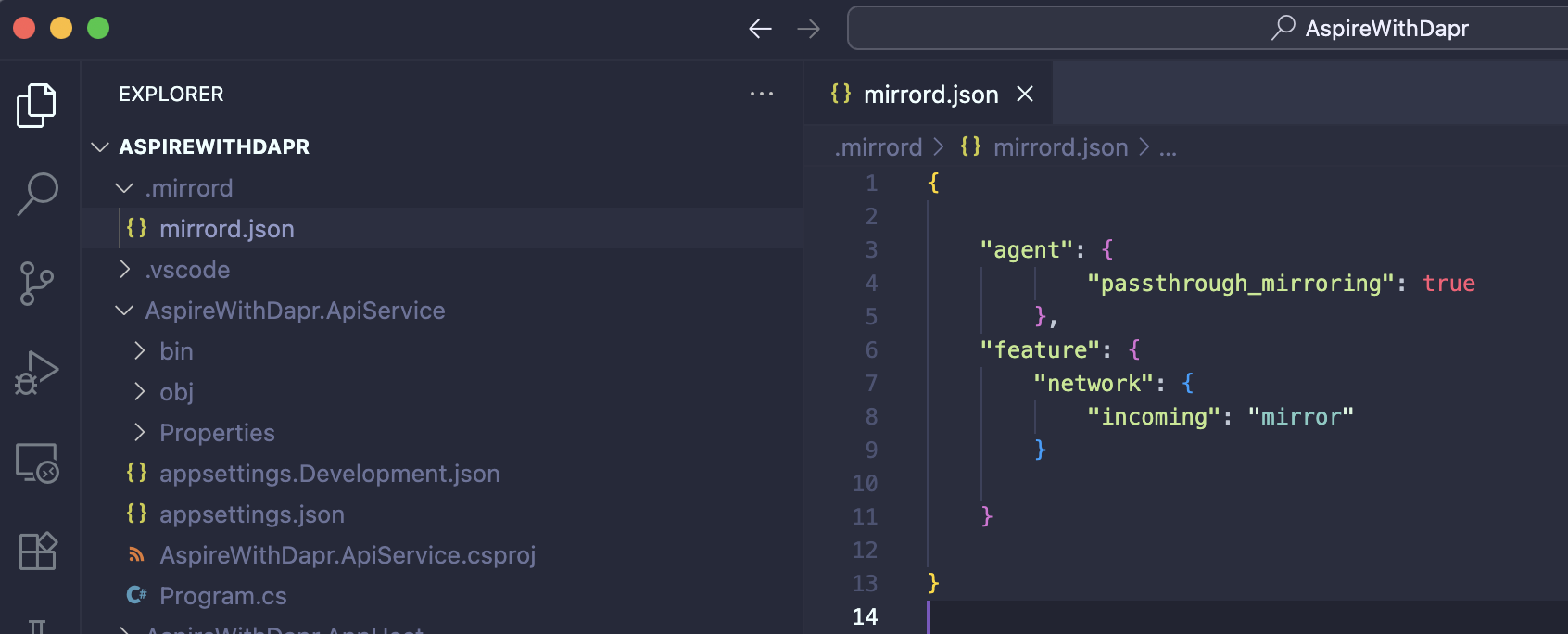
Task: Open the Explorer view icon
Action: [36, 106]
